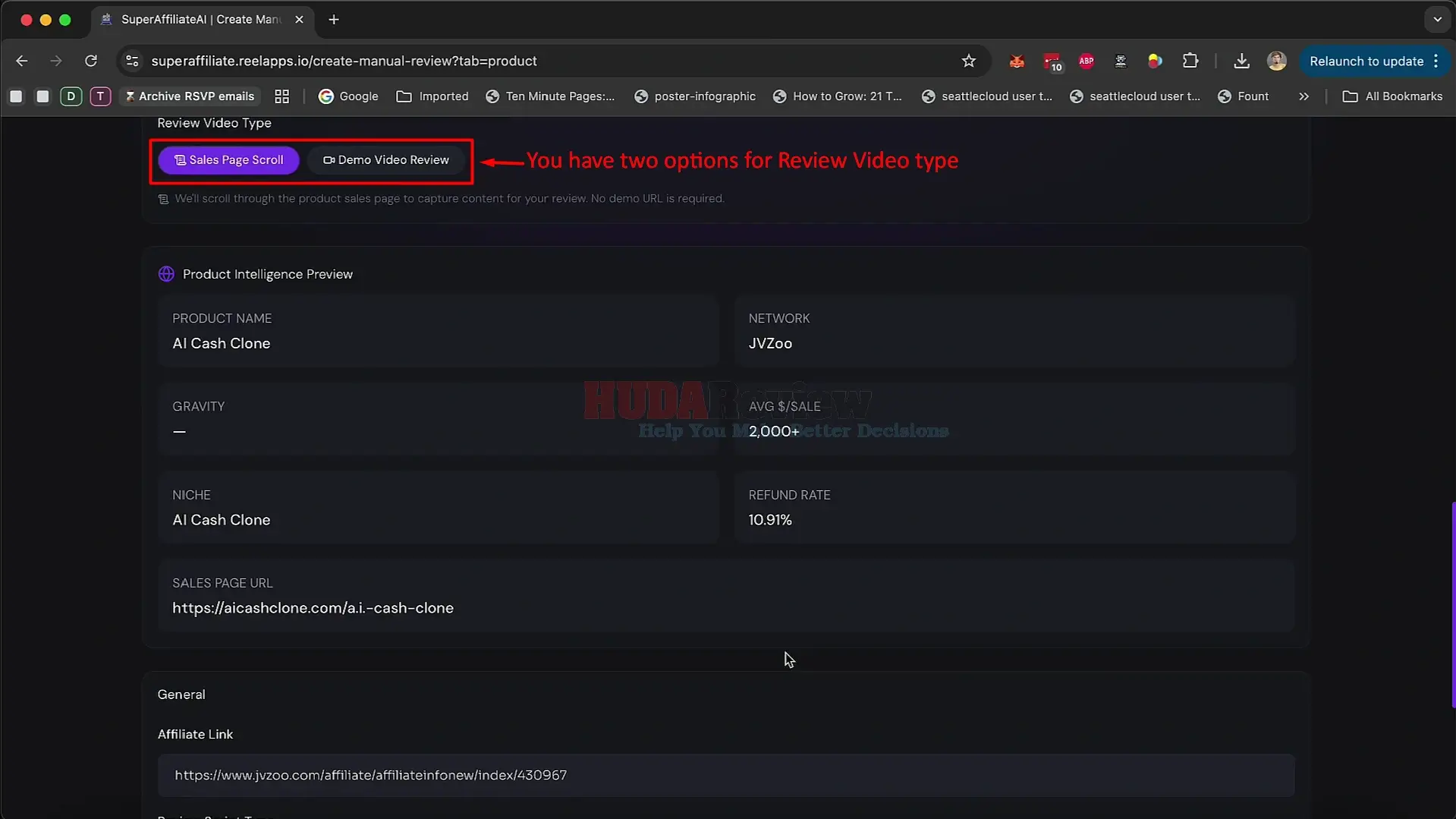Viewport: 1456px width, 819px height.
Task: Open the Archive RSVP emails bookmark
Action: coord(190,96)
